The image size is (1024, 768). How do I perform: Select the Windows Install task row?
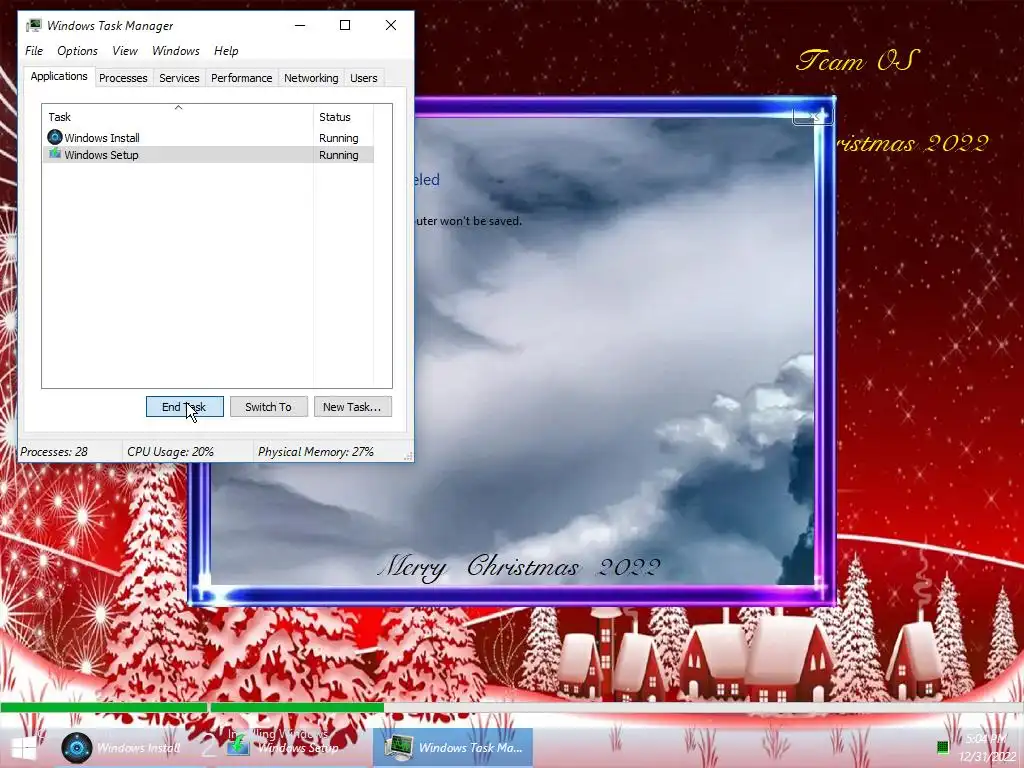click(x=208, y=138)
